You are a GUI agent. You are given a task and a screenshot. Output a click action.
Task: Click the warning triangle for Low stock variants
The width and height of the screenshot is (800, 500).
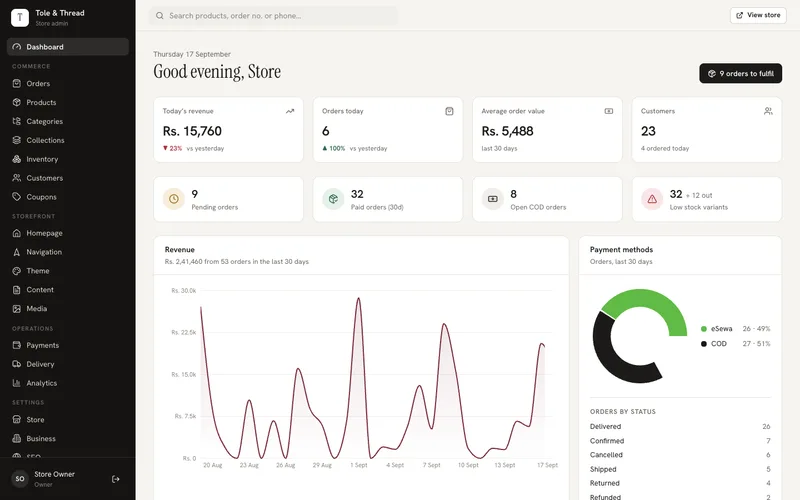pyautogui.click(x=652, y=199)
